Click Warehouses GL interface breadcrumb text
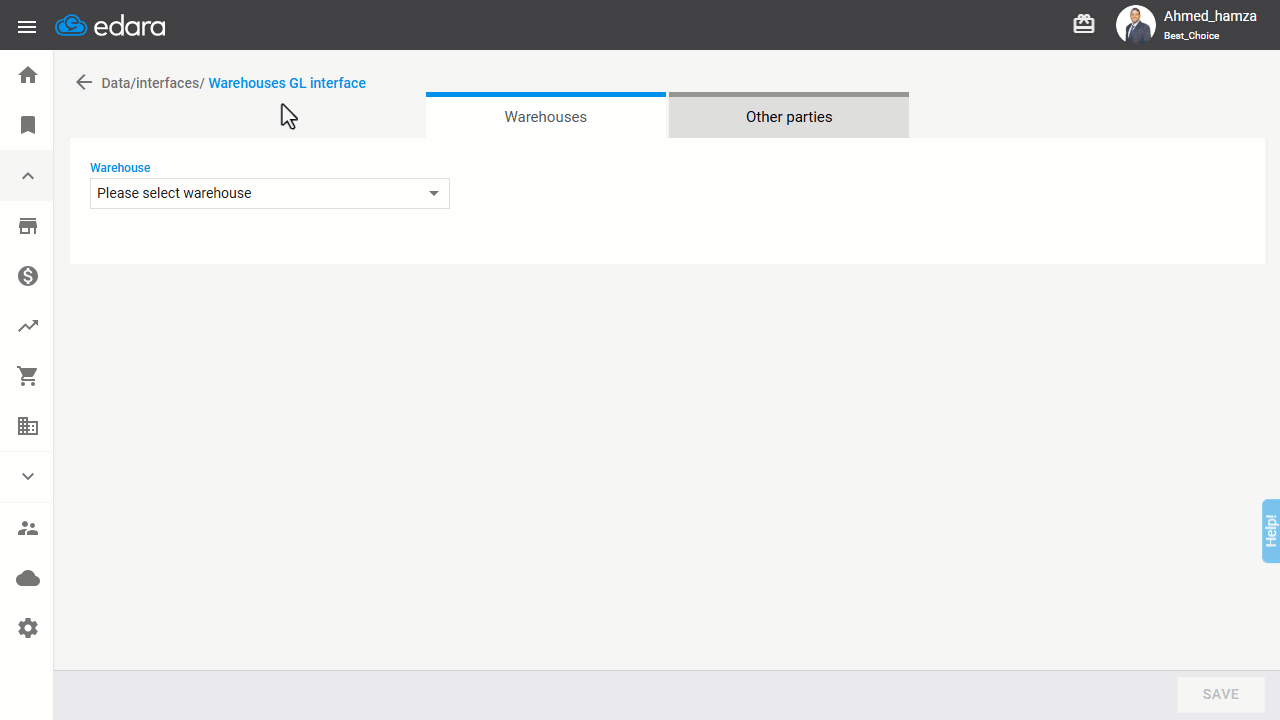The image size is (1280, 720). click(x=287, y=83)
